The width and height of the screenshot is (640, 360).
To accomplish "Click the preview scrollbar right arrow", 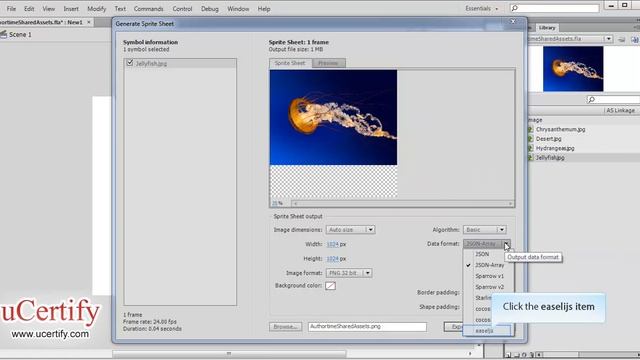I will click(510, 203).
